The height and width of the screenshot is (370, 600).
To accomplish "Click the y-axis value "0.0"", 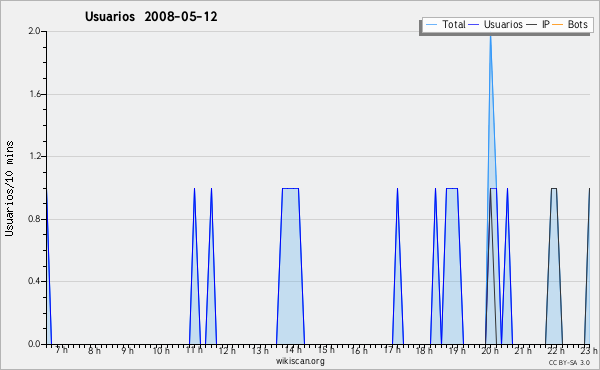I will (34, 344).
